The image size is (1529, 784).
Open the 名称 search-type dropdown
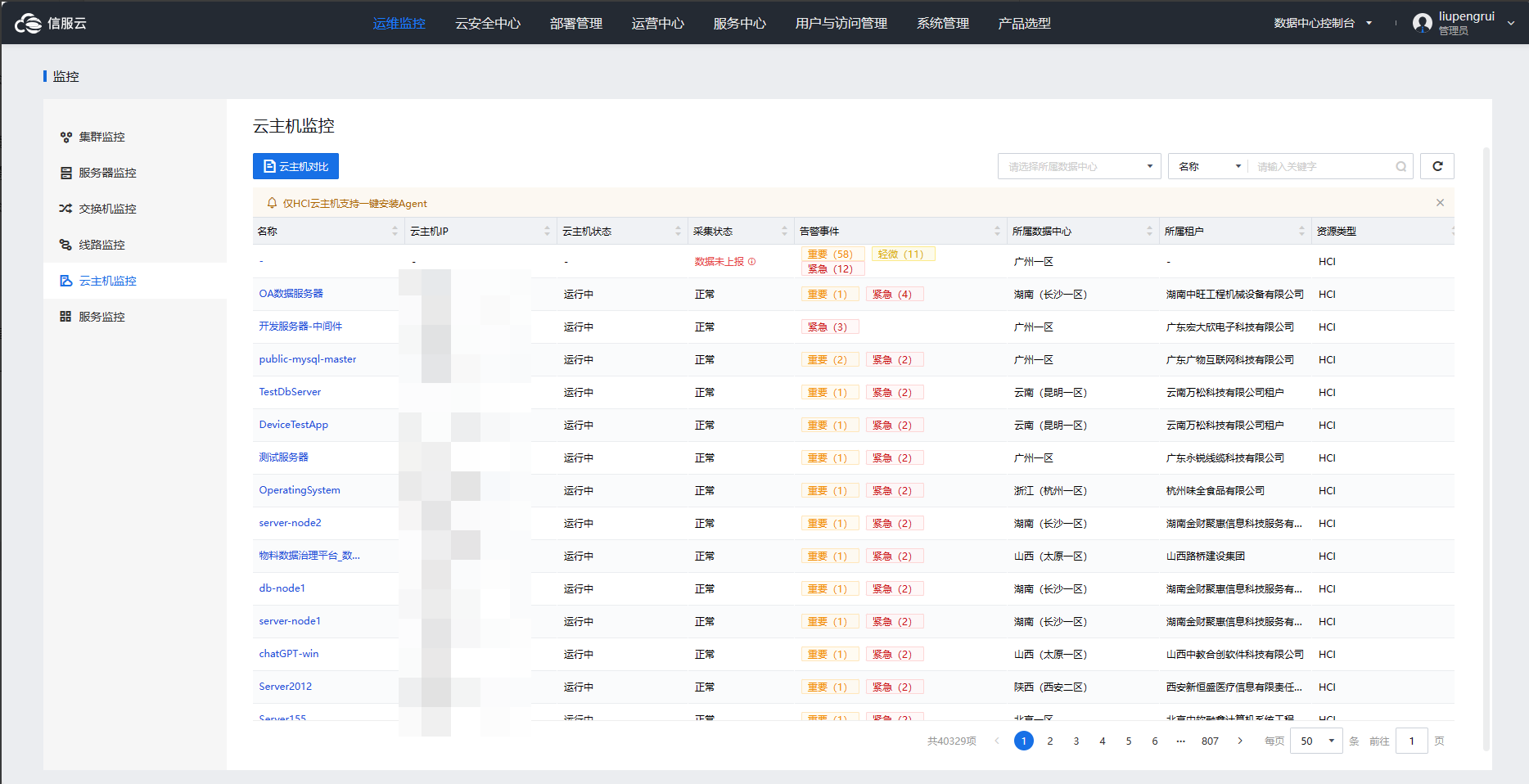1208,166
